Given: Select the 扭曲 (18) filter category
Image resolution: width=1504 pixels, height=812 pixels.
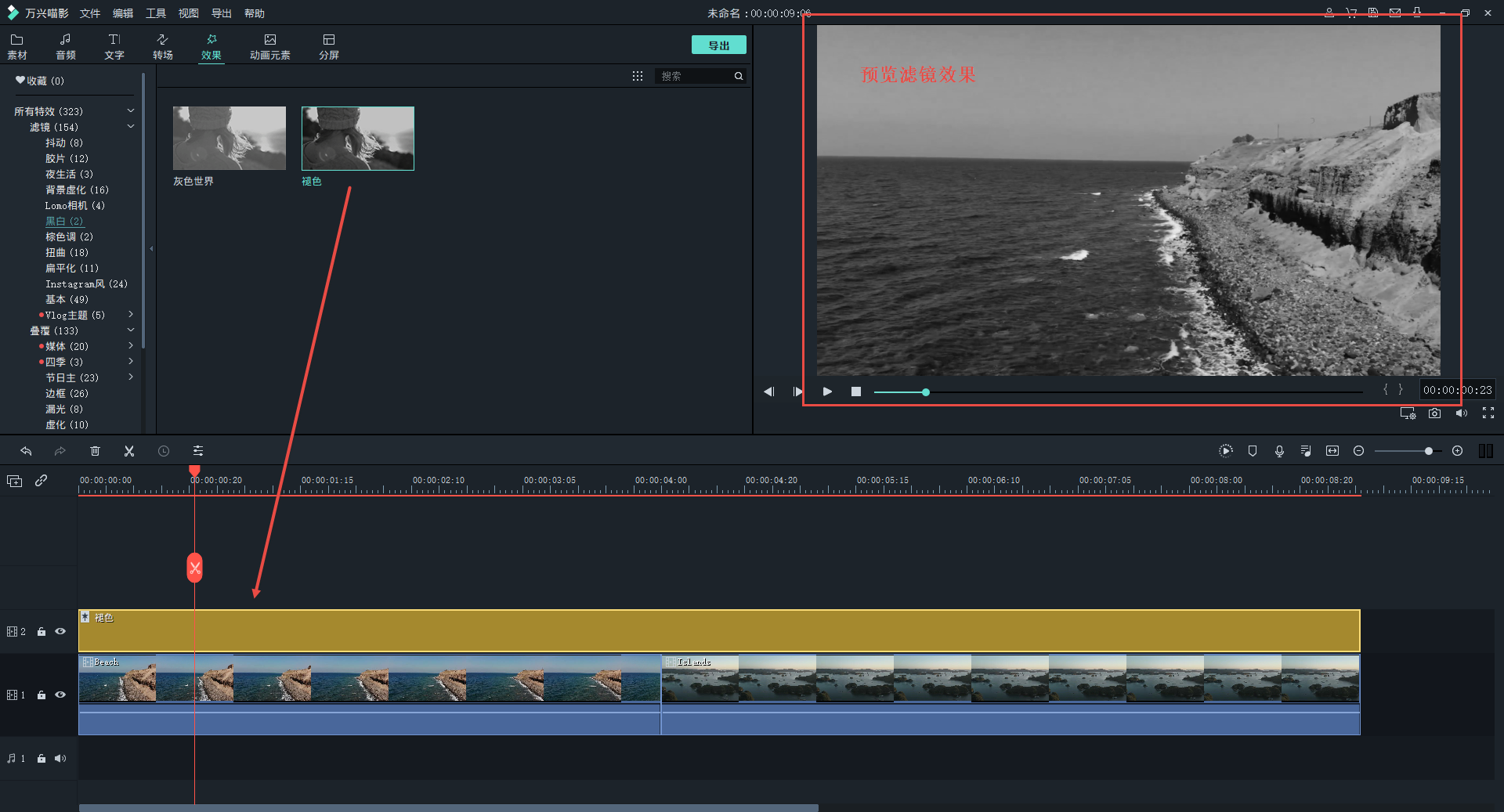Looking at the screenshot, I should pos(67,252).
